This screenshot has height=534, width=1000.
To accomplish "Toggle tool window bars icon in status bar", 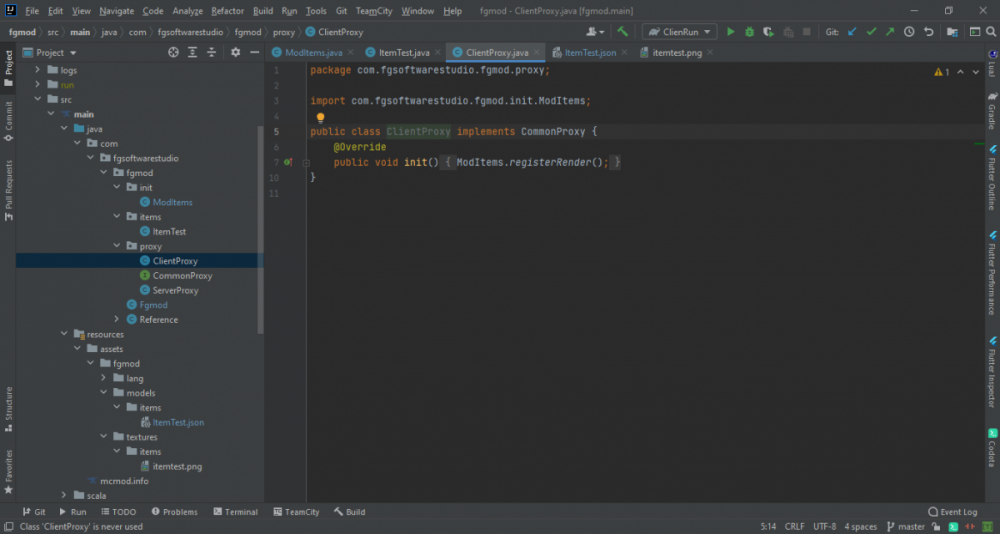I will (x=9, y=526).
